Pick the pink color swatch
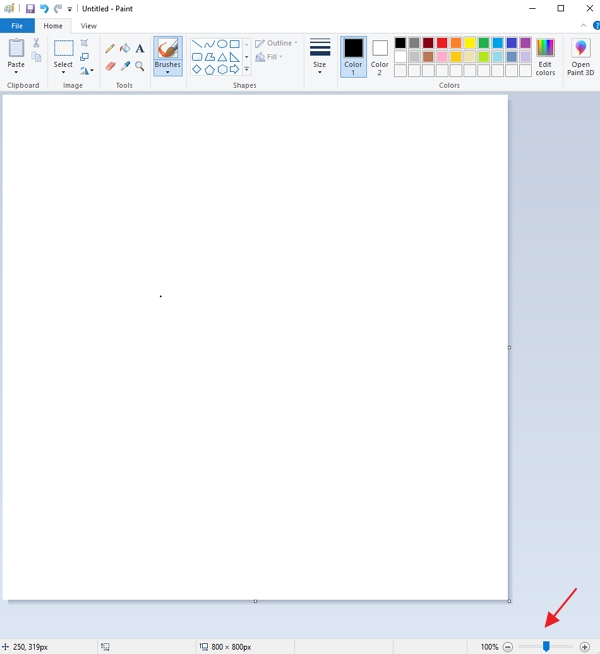600x654 pixels. click(x=442, y=57)
